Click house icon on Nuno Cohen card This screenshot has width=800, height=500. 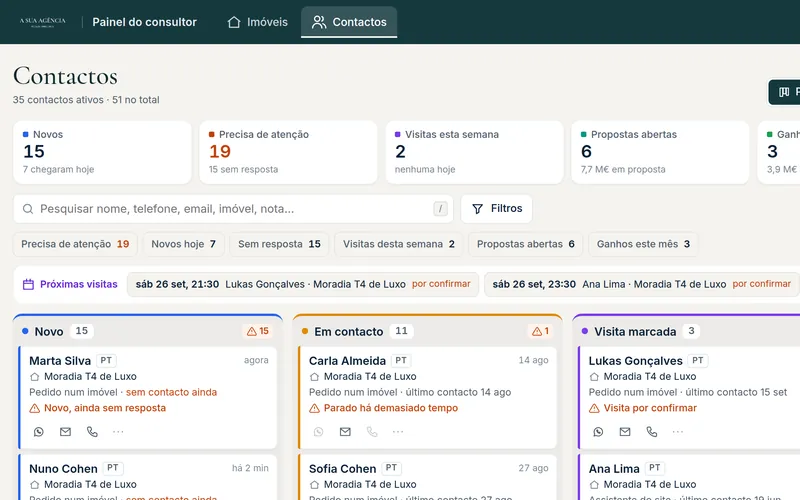[34, 485]
